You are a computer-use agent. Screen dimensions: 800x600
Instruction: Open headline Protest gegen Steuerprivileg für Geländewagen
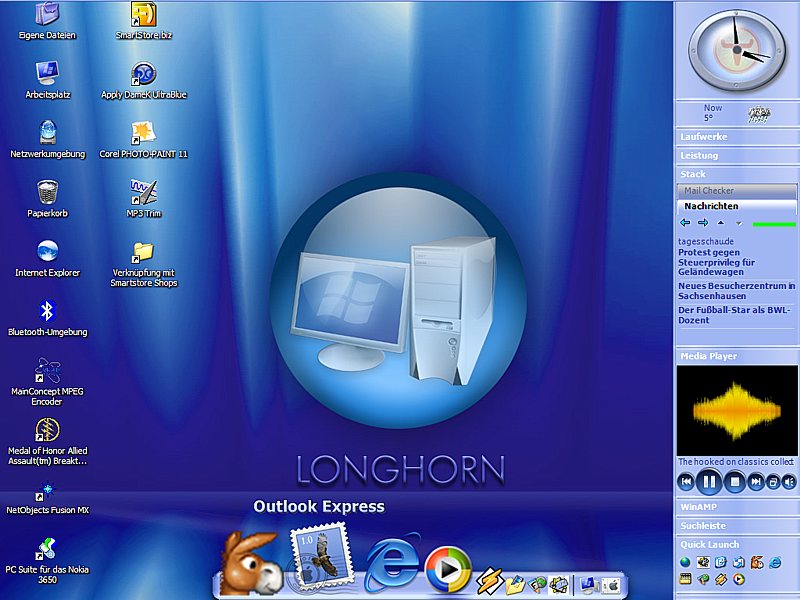tap(716, 262)
